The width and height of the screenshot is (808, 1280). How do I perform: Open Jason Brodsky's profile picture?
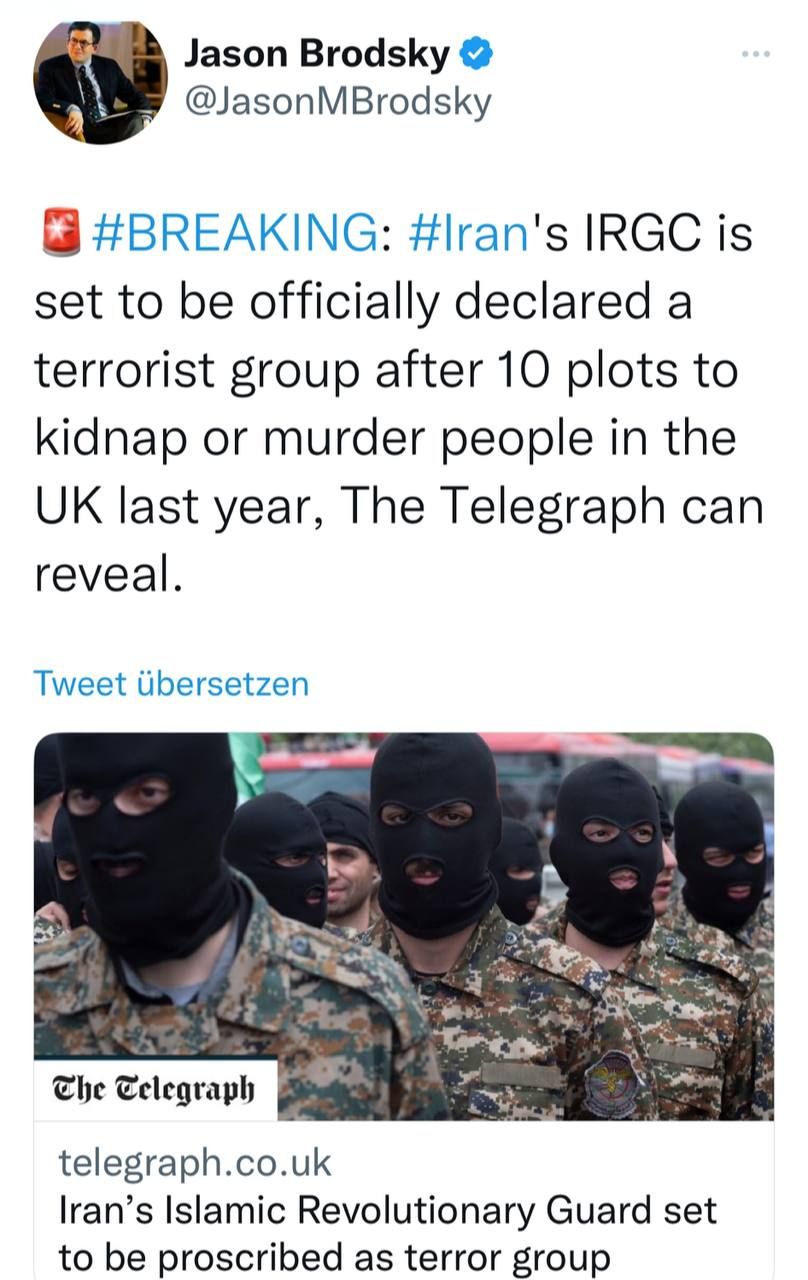100,82
